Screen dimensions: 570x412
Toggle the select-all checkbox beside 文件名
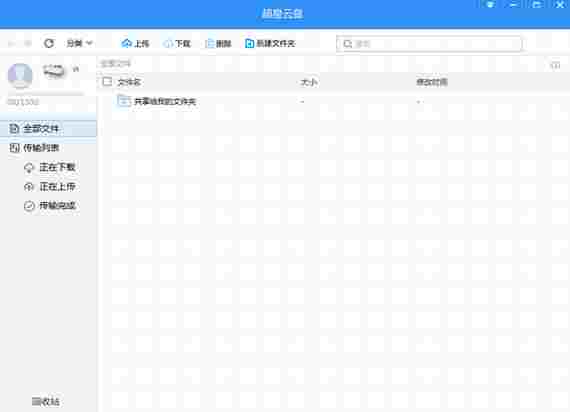click(107, 81)
